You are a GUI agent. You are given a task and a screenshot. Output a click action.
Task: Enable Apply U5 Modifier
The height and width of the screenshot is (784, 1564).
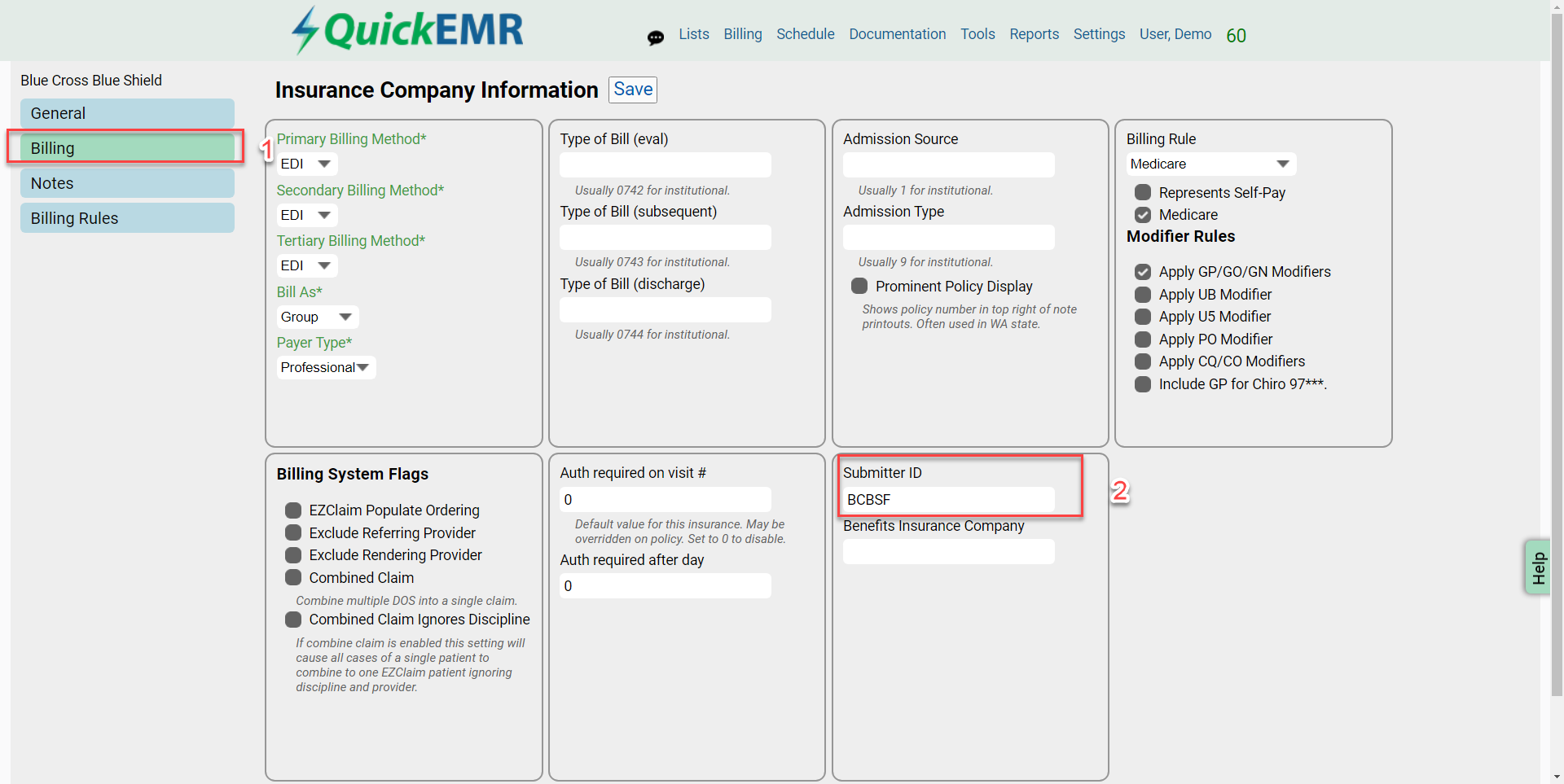point(1143,317)
